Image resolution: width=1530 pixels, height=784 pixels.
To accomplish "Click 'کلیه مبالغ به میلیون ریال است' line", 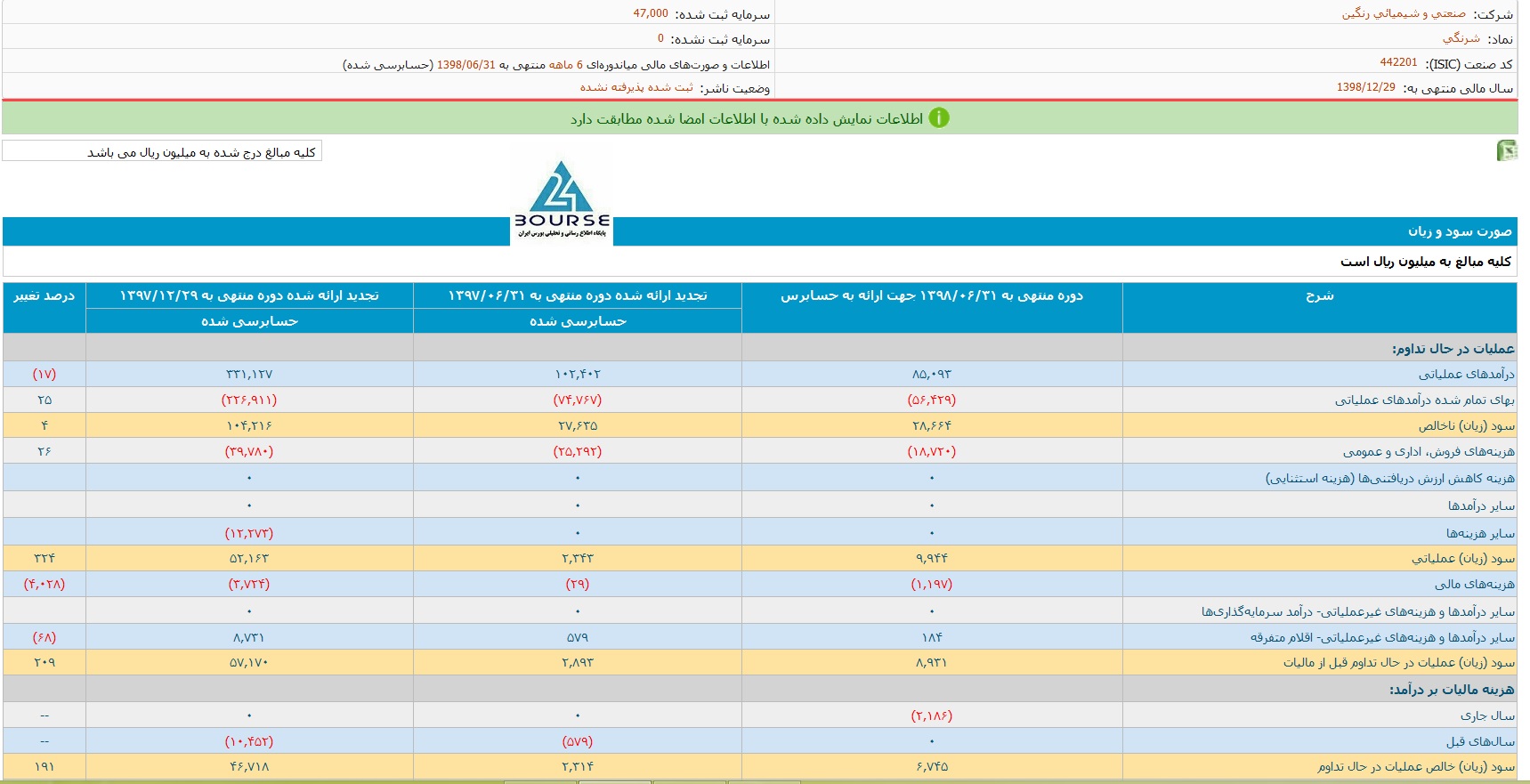I will pos(1426,262).
